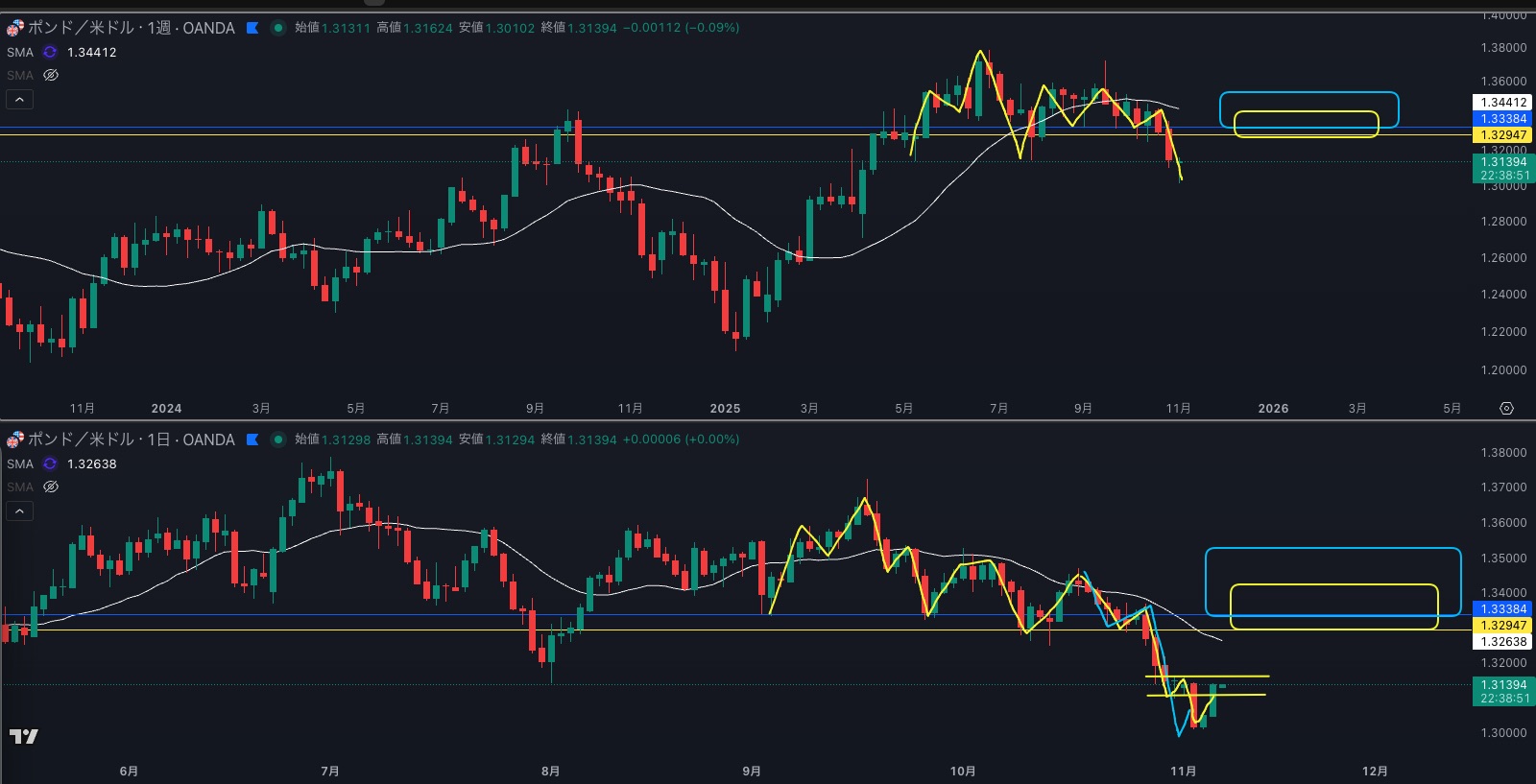The height and width of the screenshot is (784, 1536).
Task: Click green market status dot on daily chart
Action: coord(278,440)
